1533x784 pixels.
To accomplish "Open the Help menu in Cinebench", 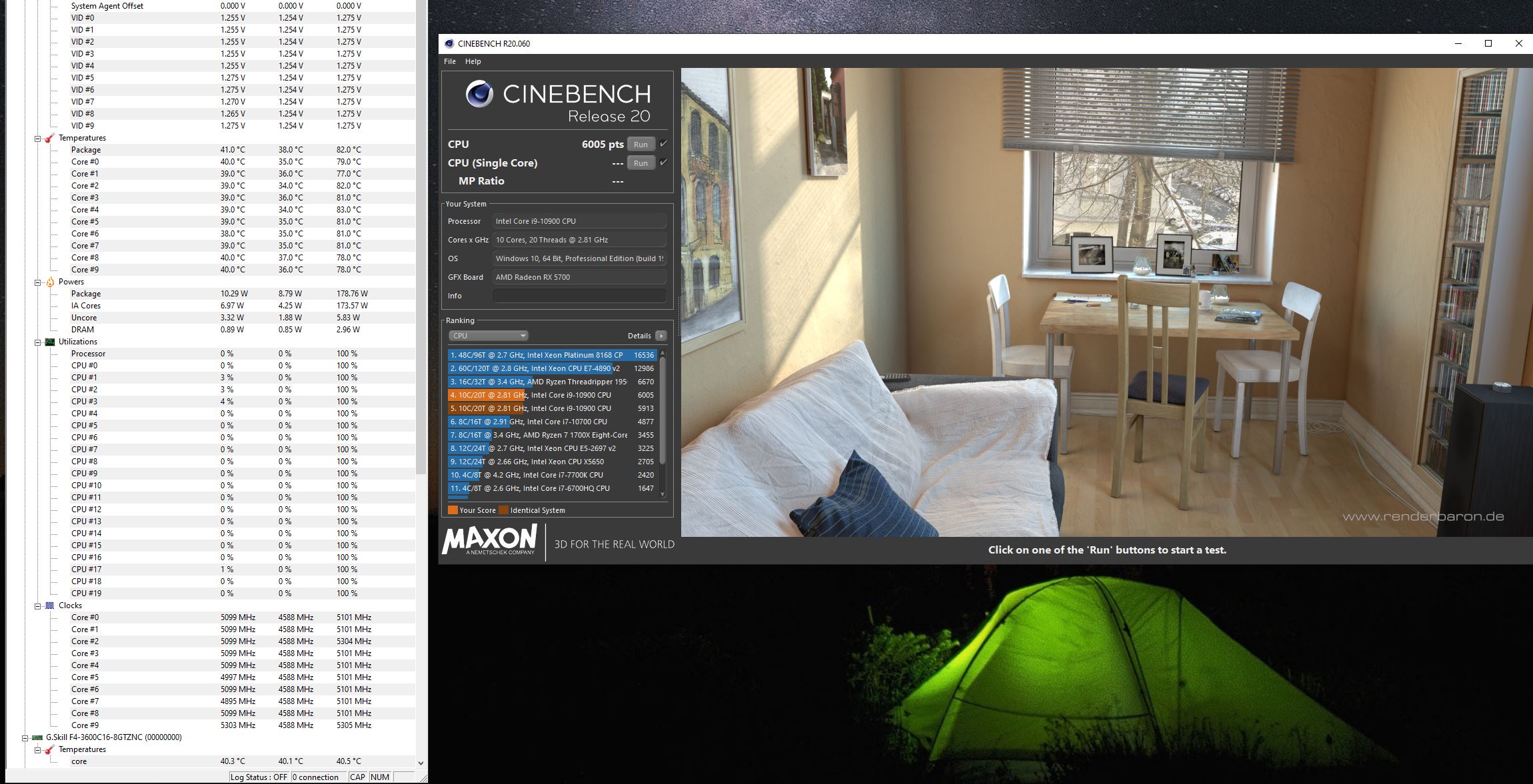I will pyautogui.click(x=473, y=61).
